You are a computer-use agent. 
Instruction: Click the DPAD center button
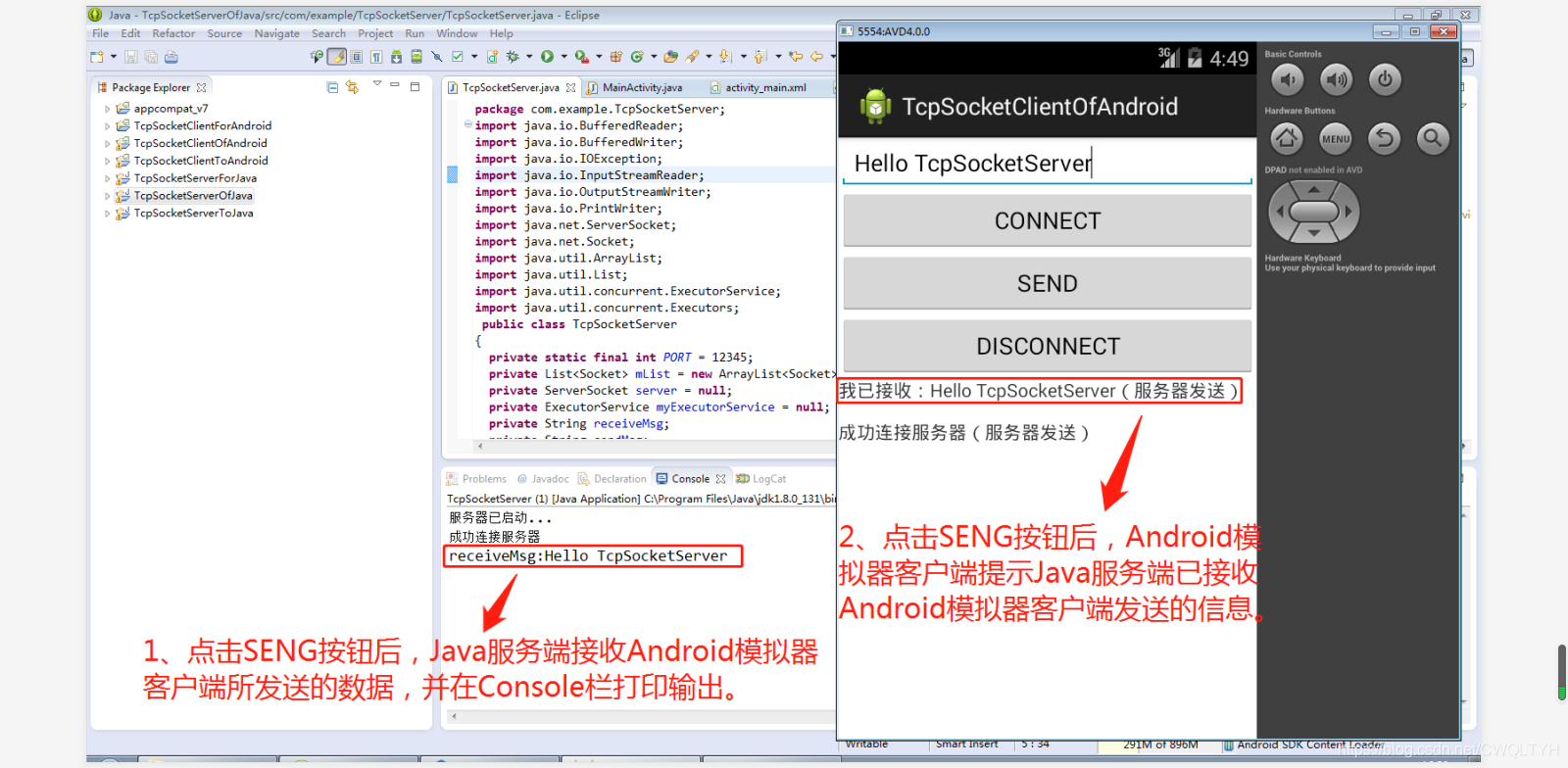pyautogui.click(x=1313, y=211)
